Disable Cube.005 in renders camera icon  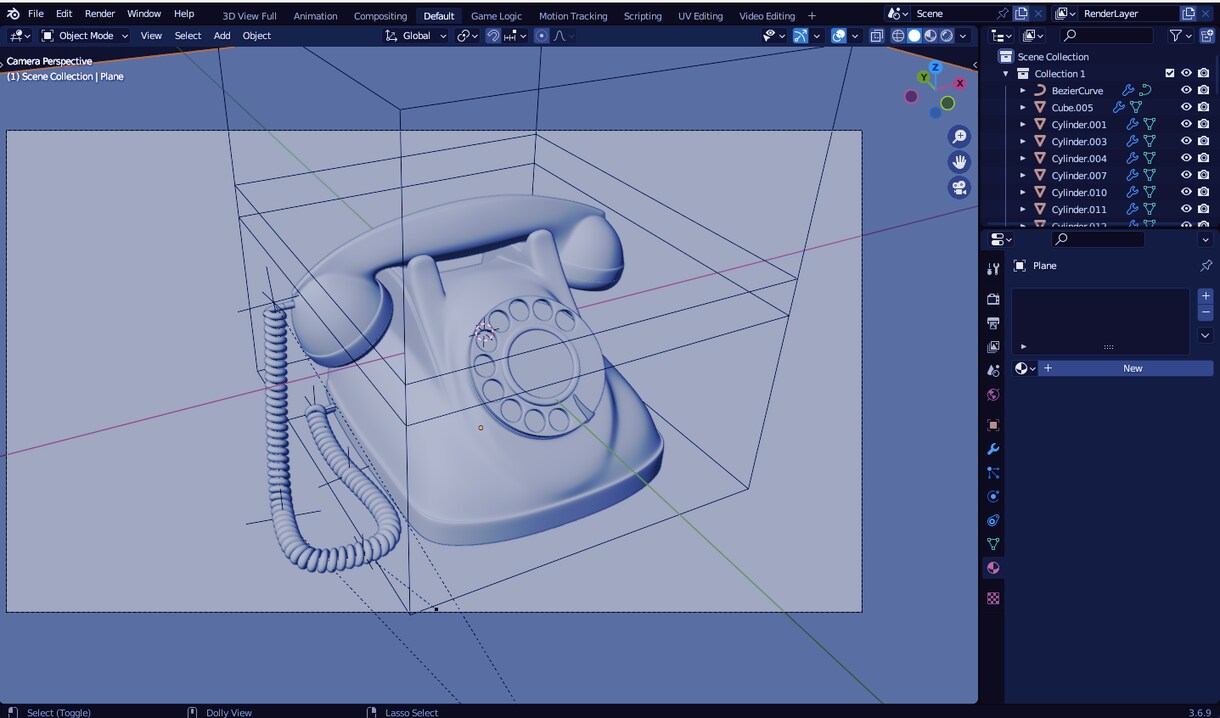(x=1203, y=107)
